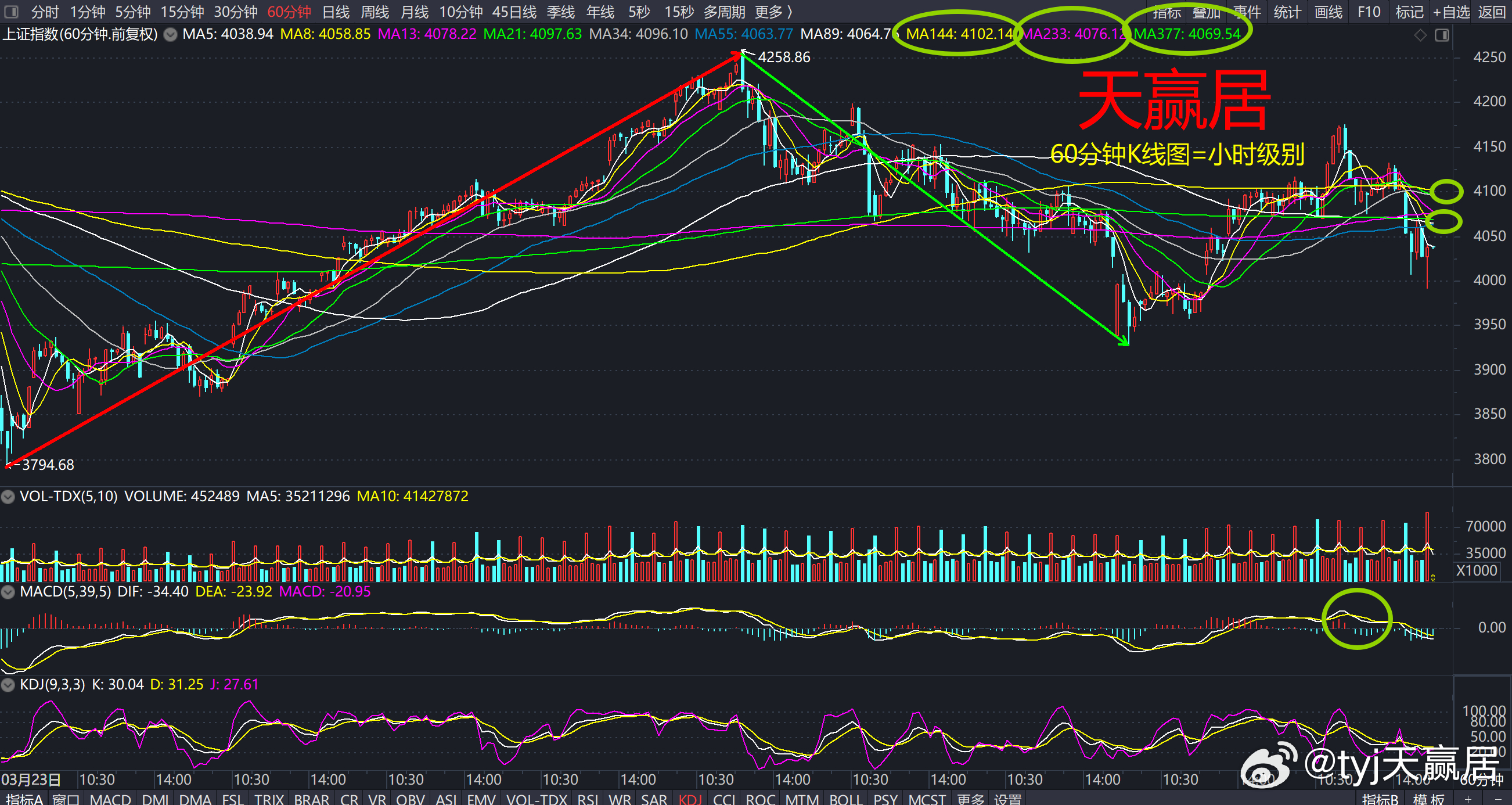Select ROC indicator tab
1512x805 pixels.
point(761,799)
